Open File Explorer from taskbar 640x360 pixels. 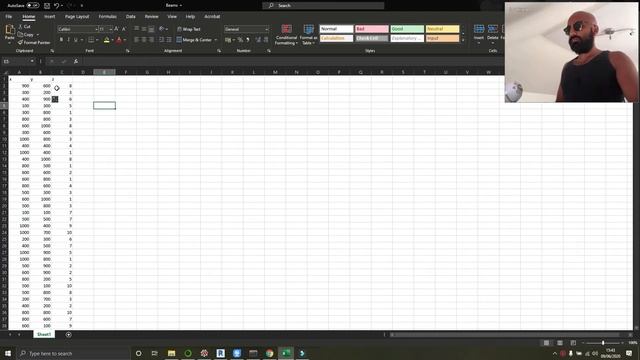tap(171, 353)
